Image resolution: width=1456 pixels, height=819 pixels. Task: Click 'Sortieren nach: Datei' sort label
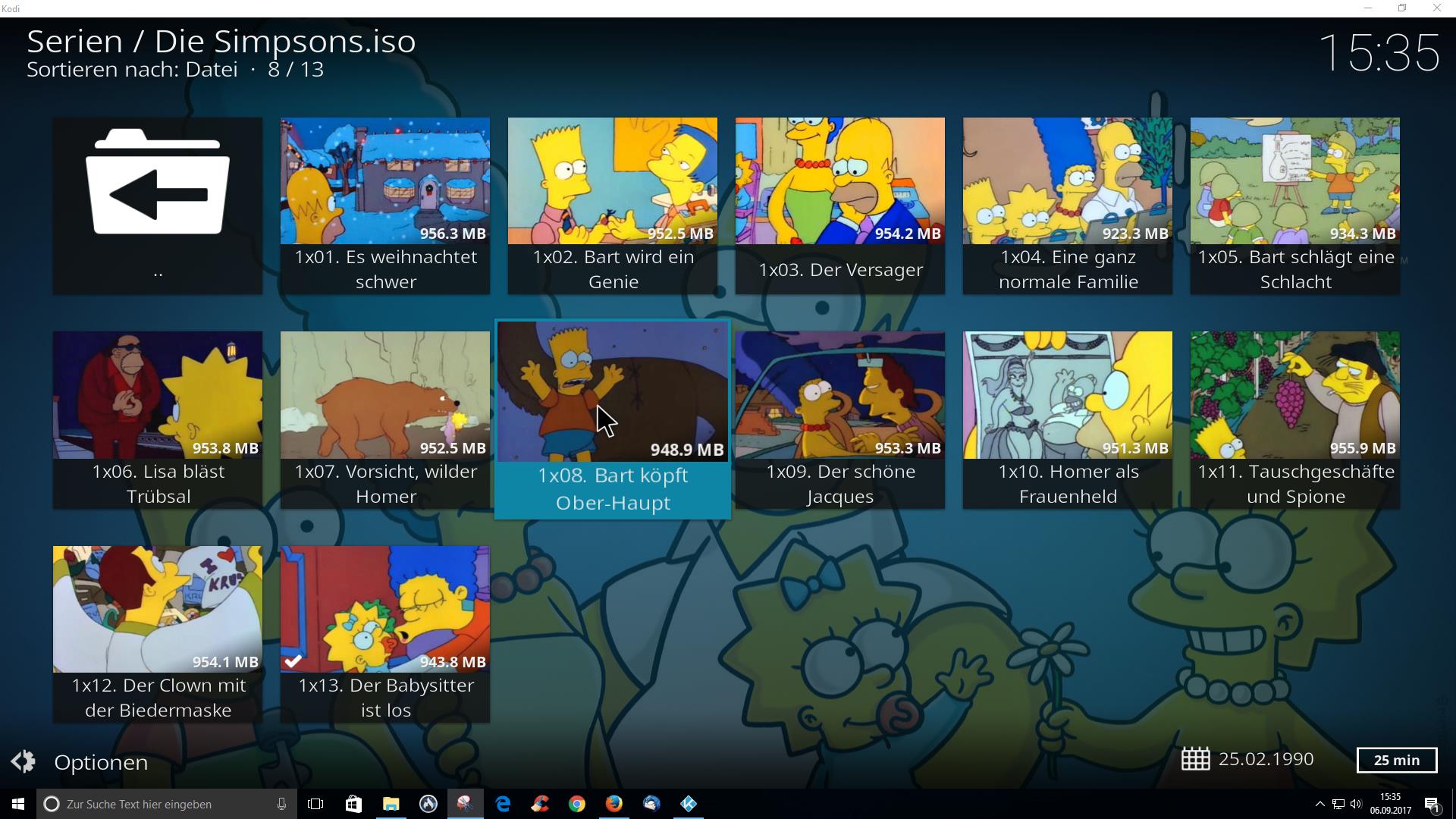132,69
